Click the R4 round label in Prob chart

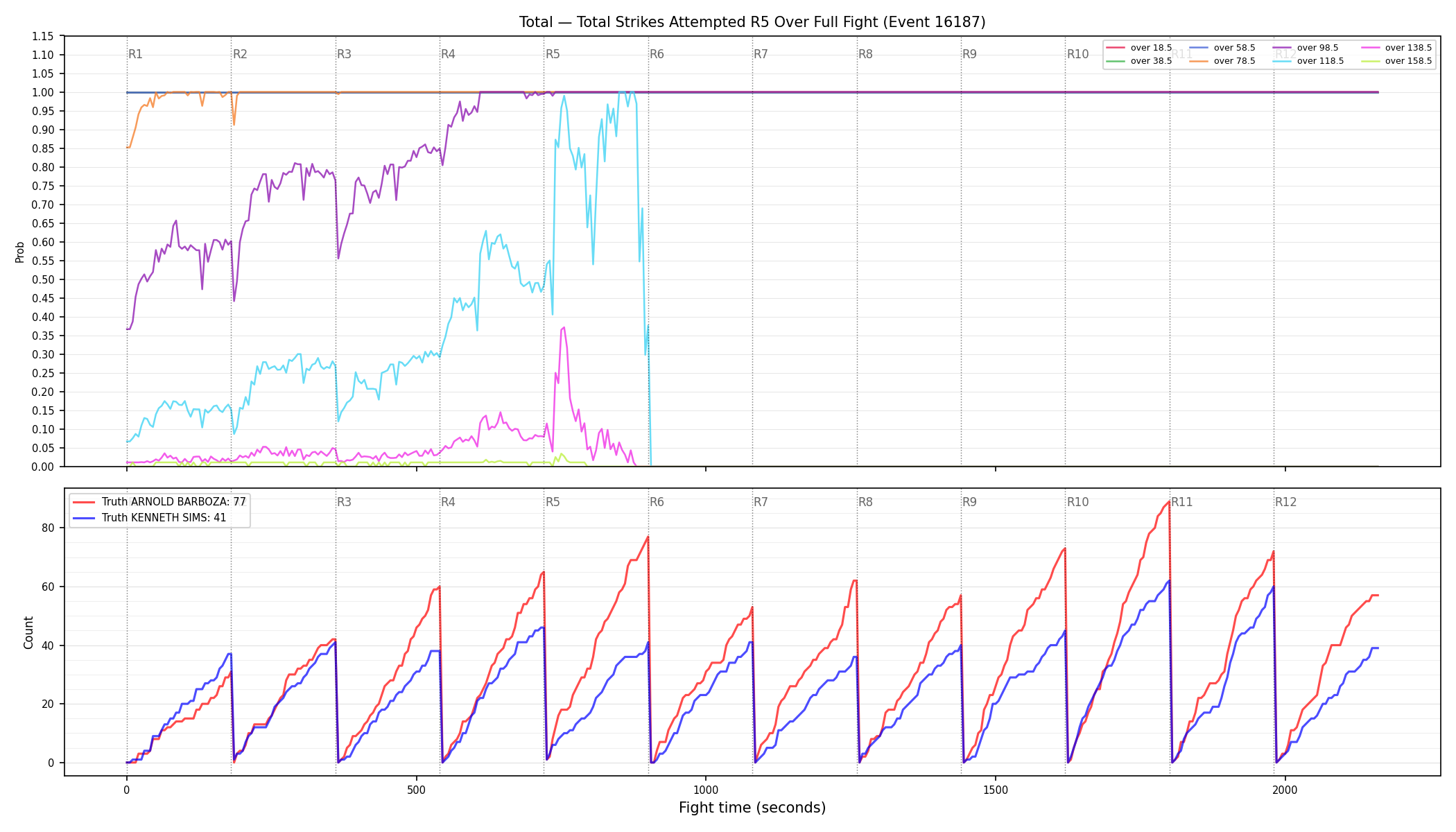coord(448,54)
